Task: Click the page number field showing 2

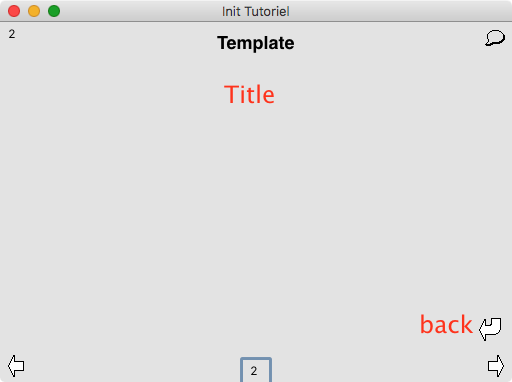Action: [256, 370]
